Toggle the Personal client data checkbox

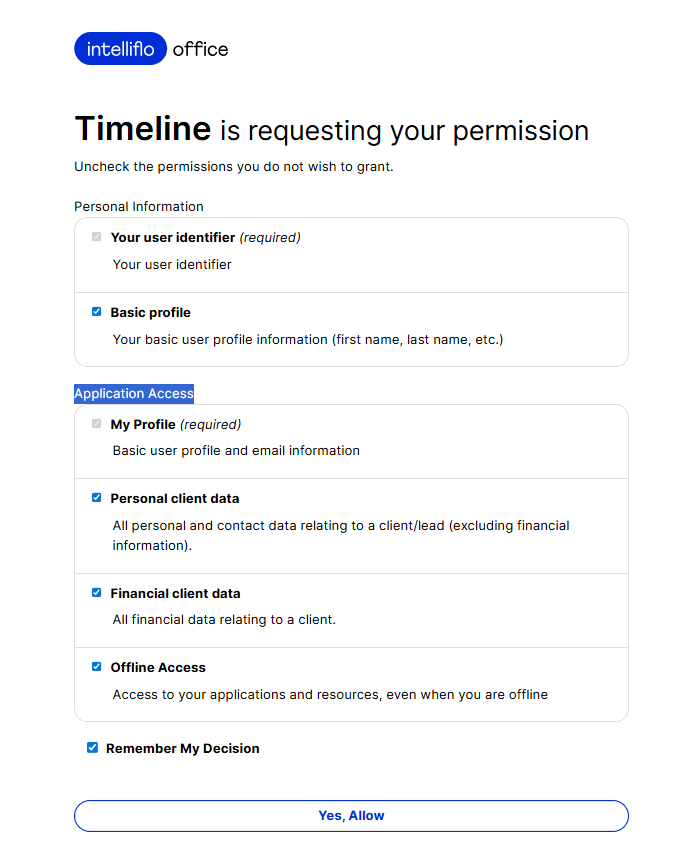coord(97,498)
